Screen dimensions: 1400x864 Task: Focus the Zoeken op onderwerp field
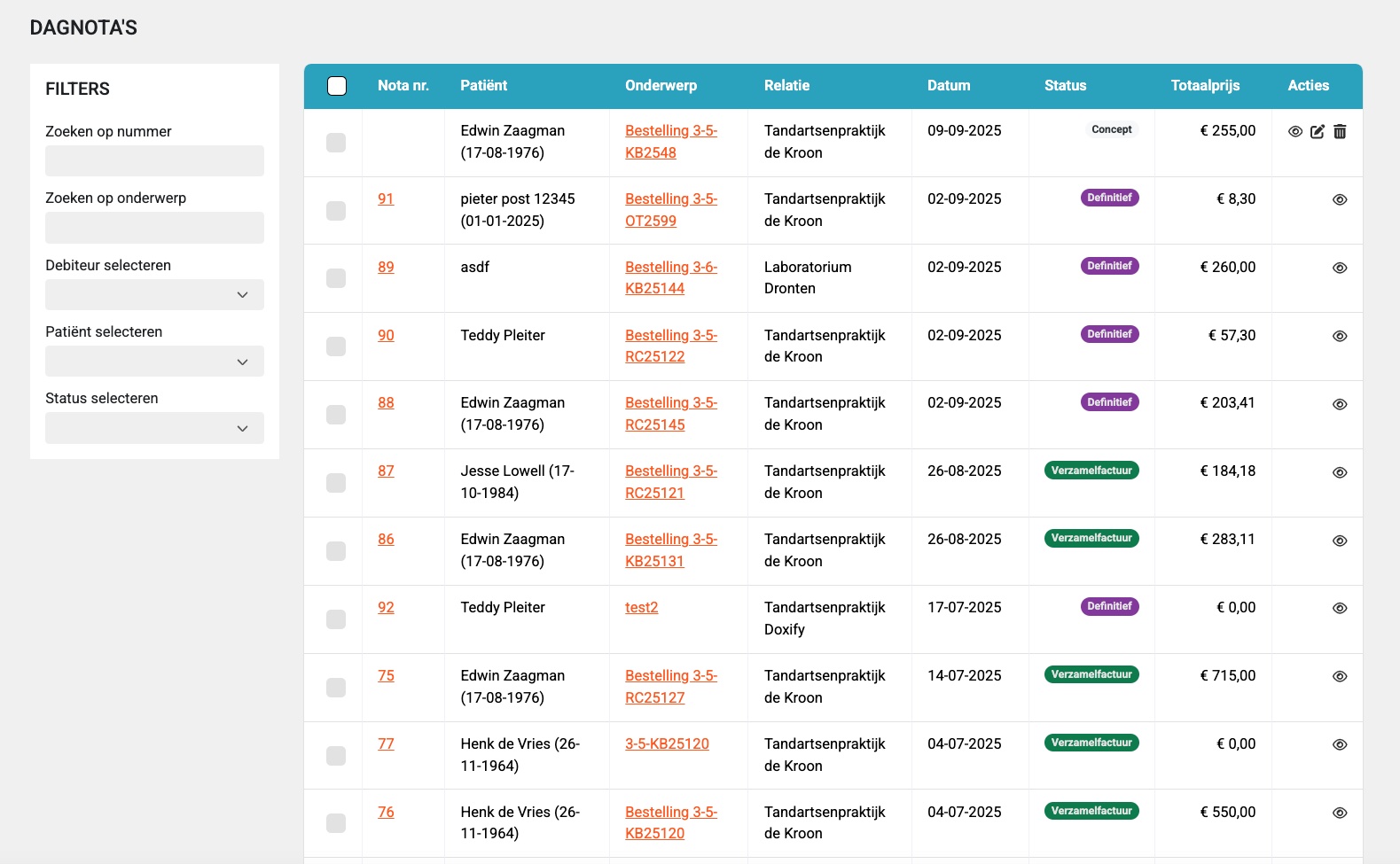pos(154,228)
